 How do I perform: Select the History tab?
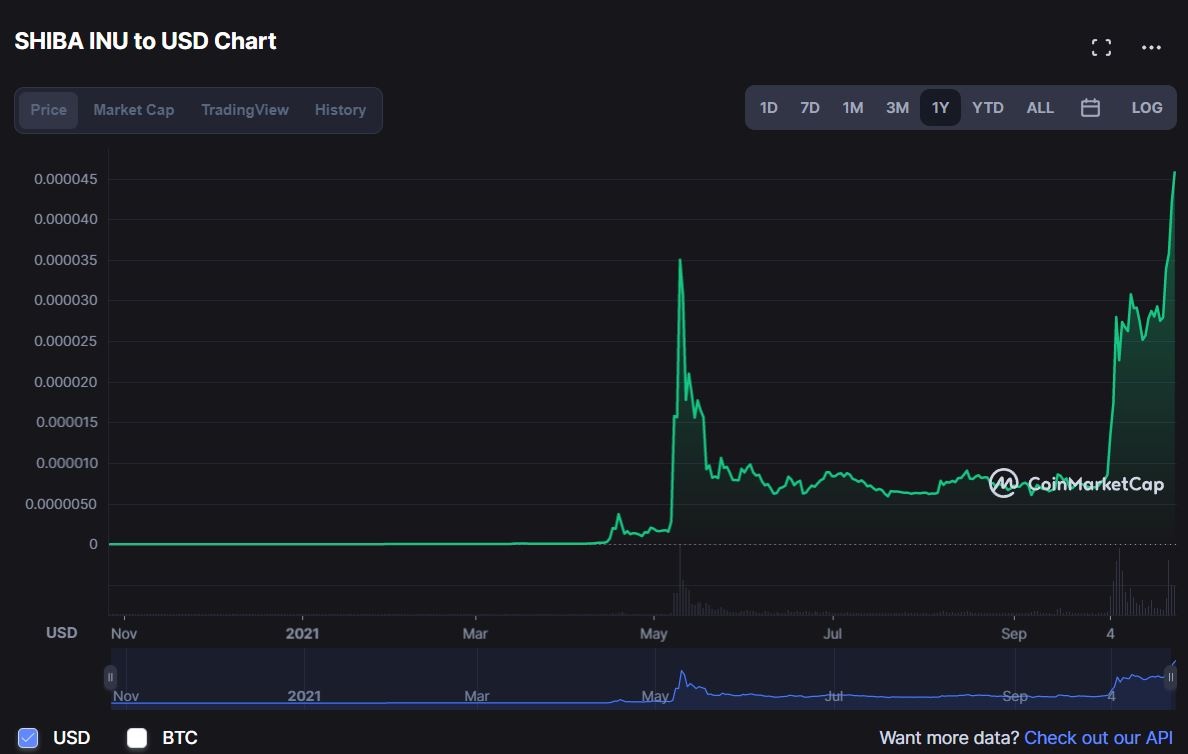click(340, 110)
